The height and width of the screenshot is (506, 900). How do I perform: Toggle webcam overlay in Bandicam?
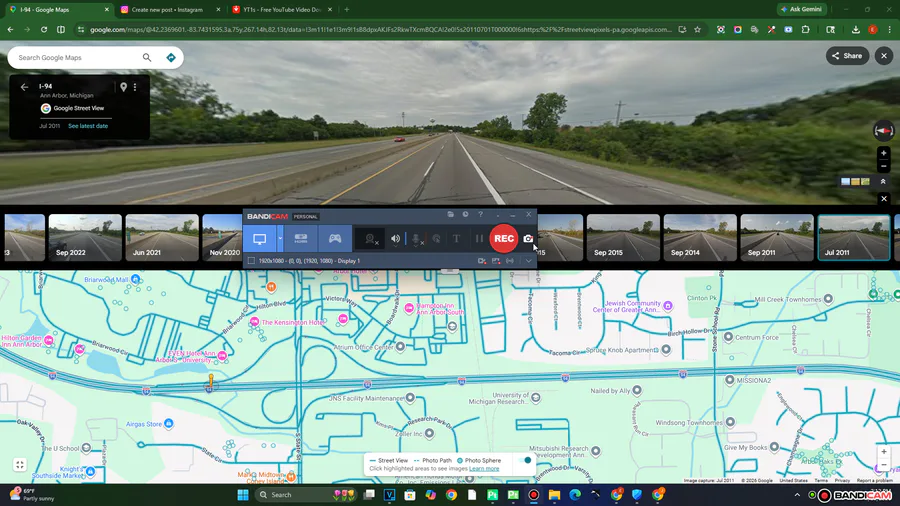pos(371,239)
